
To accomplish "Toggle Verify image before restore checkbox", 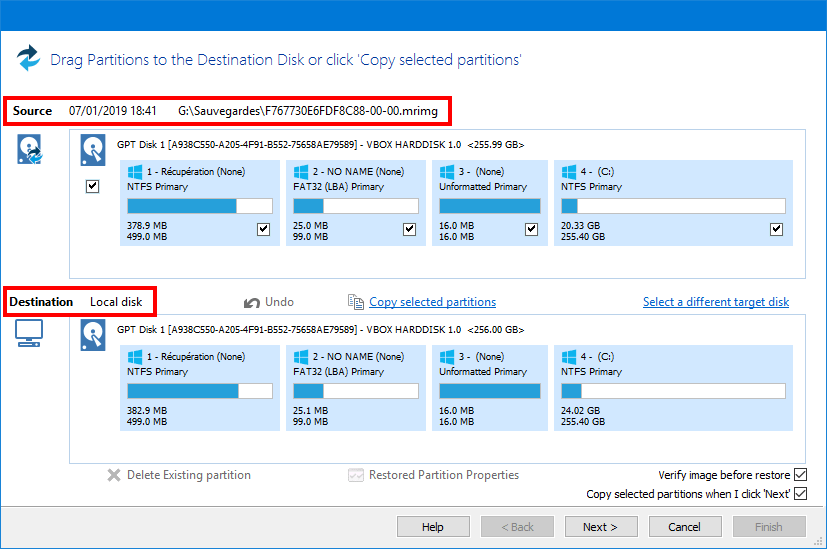I will (x=801, y=475).
